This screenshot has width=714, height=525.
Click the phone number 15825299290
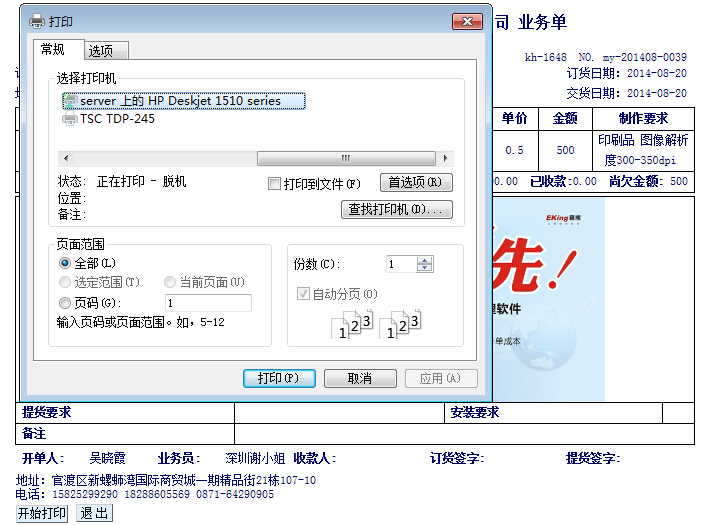click(85, 494)
